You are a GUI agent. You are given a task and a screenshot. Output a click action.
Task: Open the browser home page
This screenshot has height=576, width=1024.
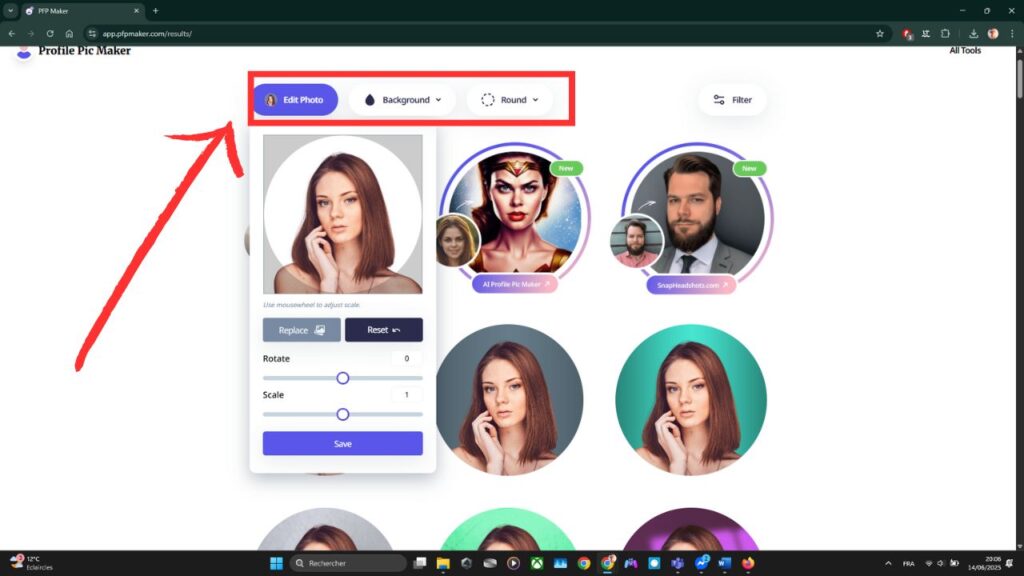click(x=69, y=33)
